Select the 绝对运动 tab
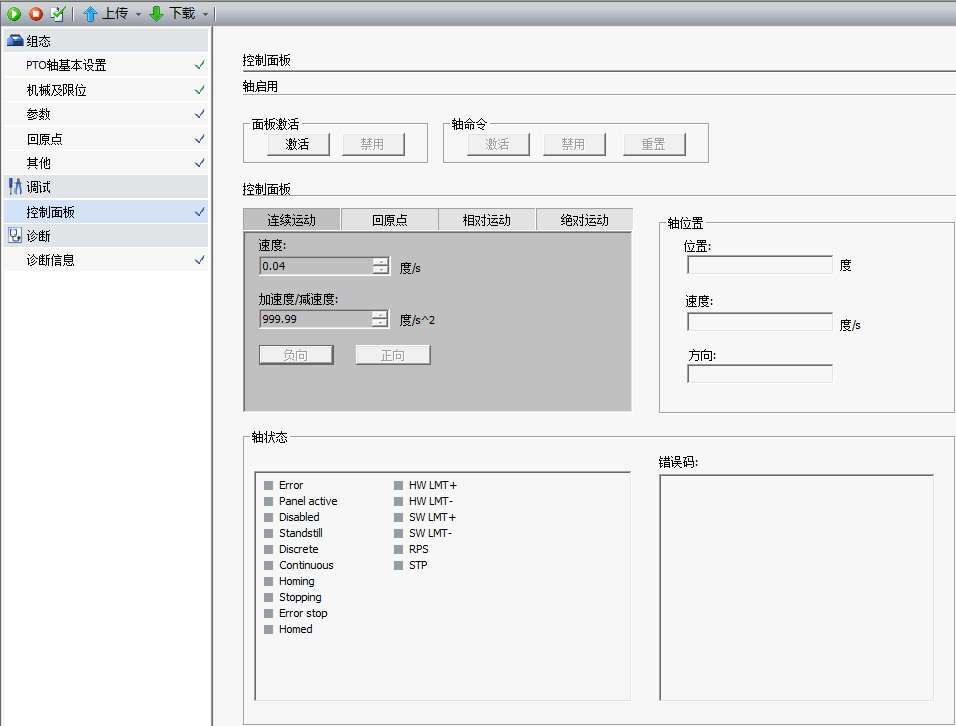 584,220
